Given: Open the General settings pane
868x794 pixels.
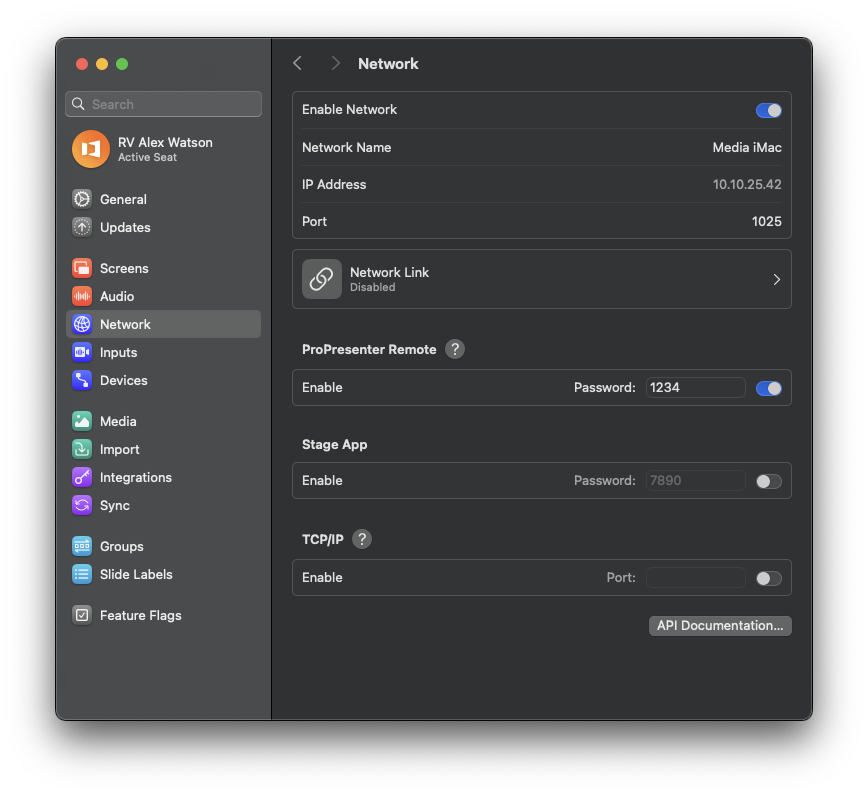Looking at the screenshot, I should 123,199.
